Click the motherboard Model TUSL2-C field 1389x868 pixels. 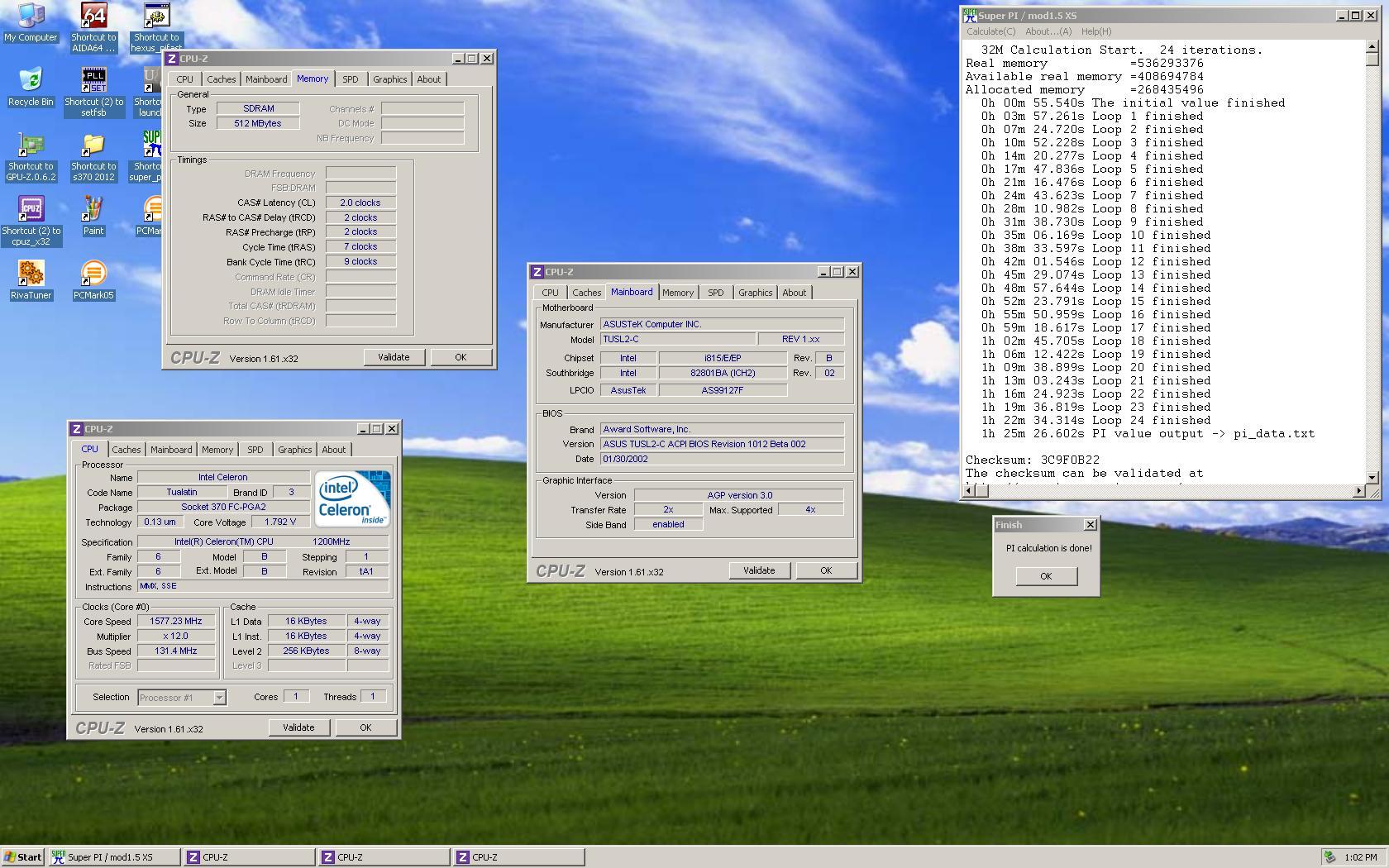[678, 339]
